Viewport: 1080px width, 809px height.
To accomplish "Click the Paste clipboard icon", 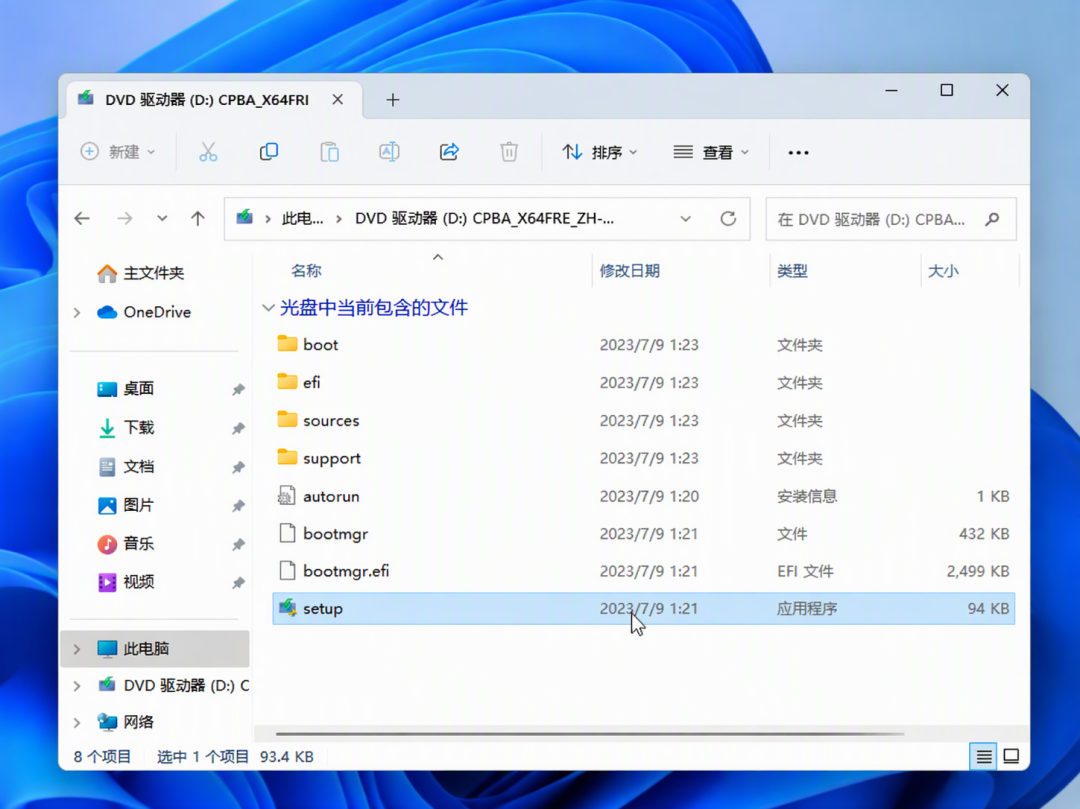I will click(329, 151).
